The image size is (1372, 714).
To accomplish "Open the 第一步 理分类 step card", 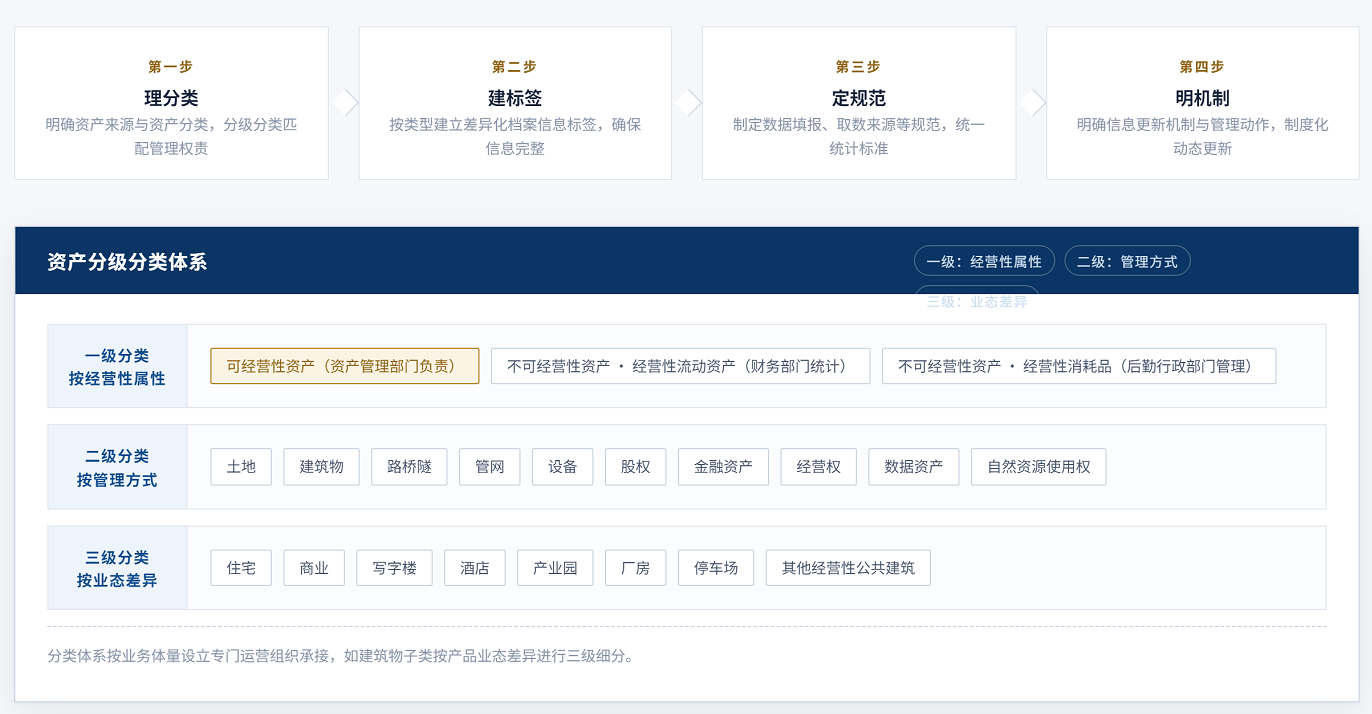I will click(x=171, y=103).
